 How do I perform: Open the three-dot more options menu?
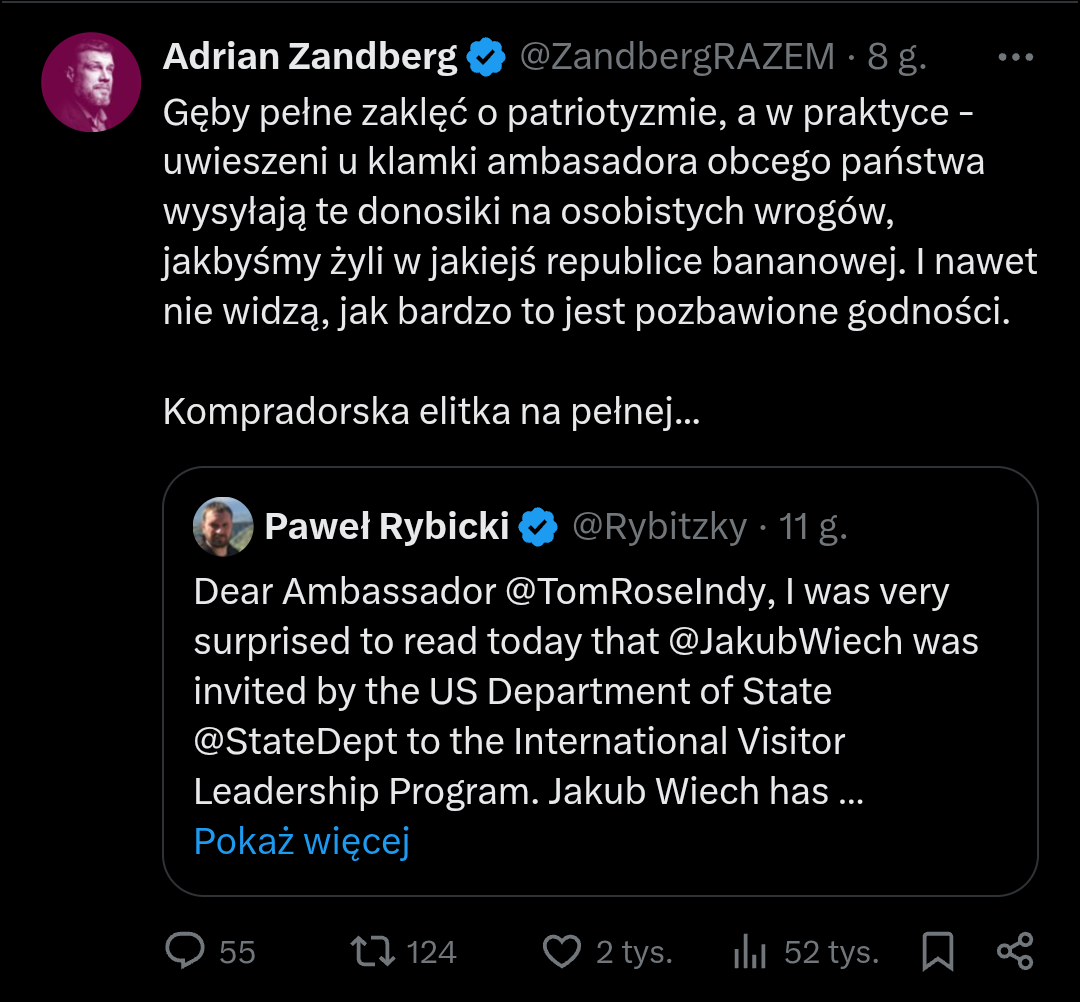tap(1015, 57)
